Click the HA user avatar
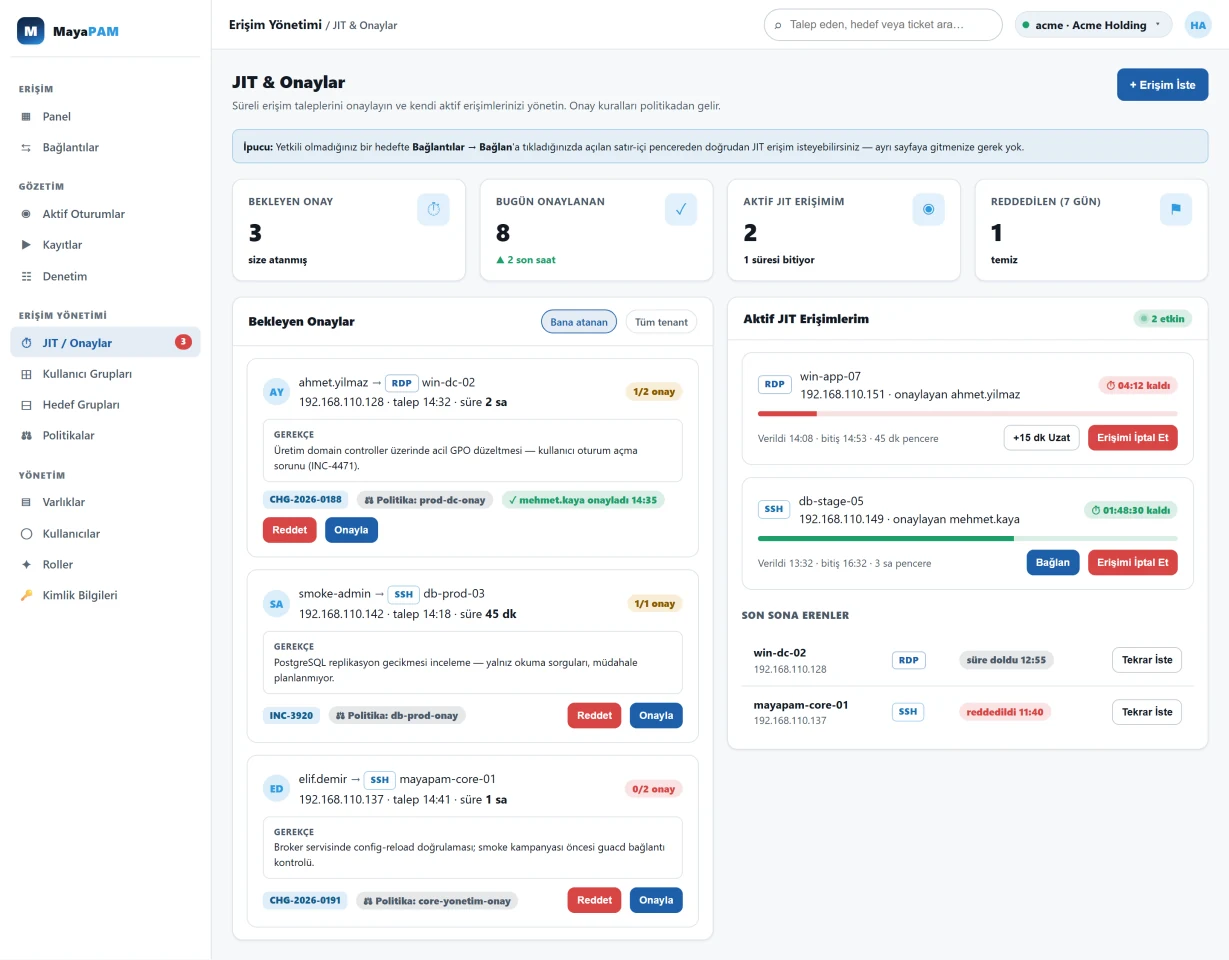 [x=1197, y=25]
